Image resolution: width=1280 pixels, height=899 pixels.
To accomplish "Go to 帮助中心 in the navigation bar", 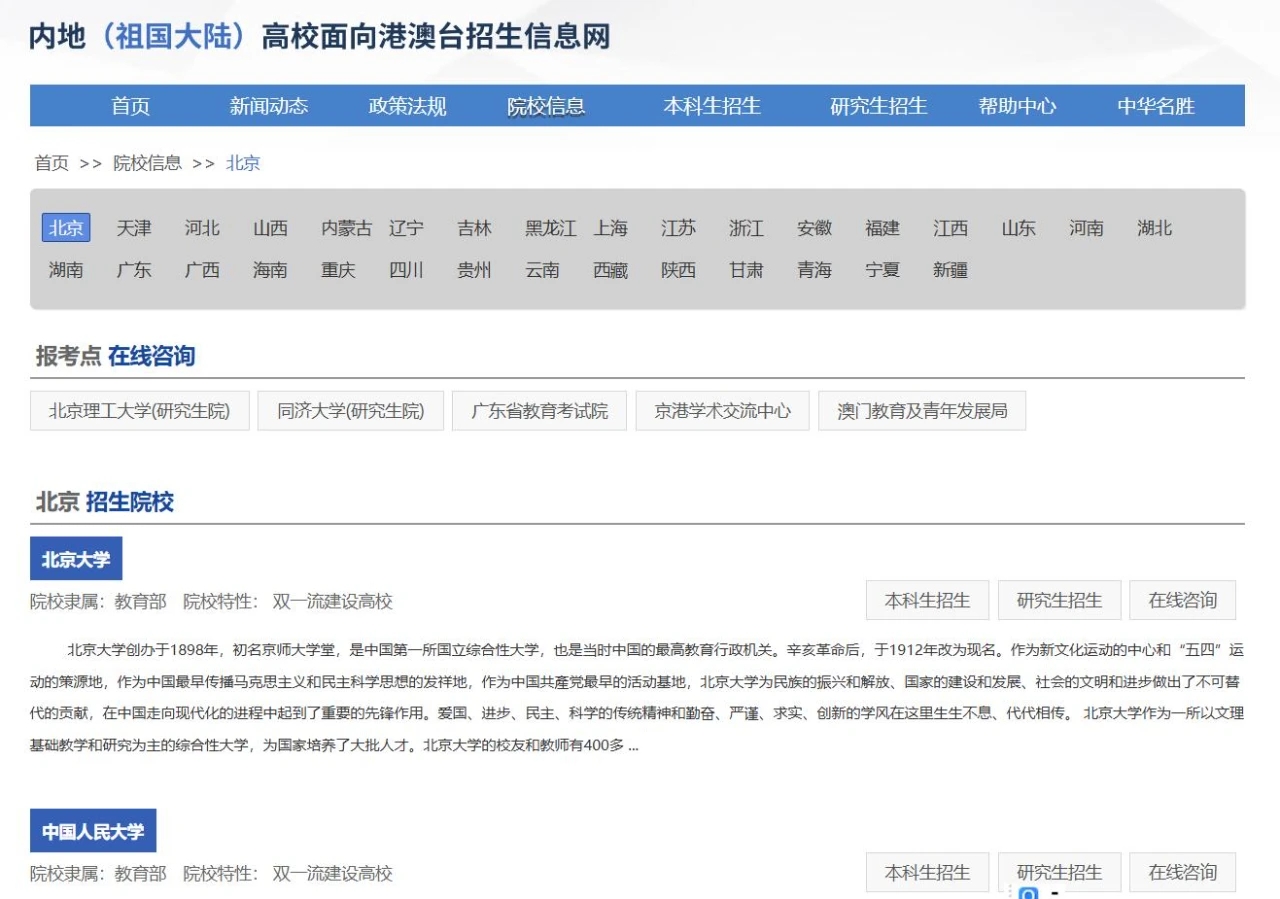I will pos(1017,106).
